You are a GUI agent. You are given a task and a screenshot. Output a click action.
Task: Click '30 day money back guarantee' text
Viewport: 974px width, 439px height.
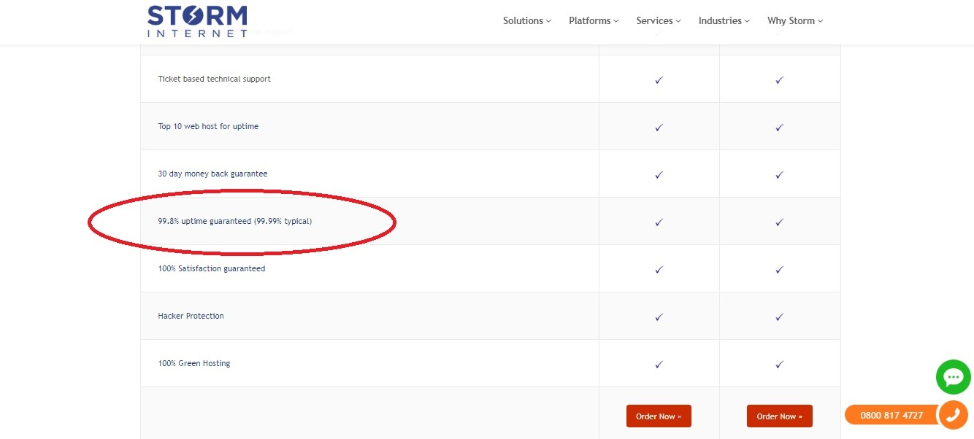pyautogui.click(x=212, y=174)
